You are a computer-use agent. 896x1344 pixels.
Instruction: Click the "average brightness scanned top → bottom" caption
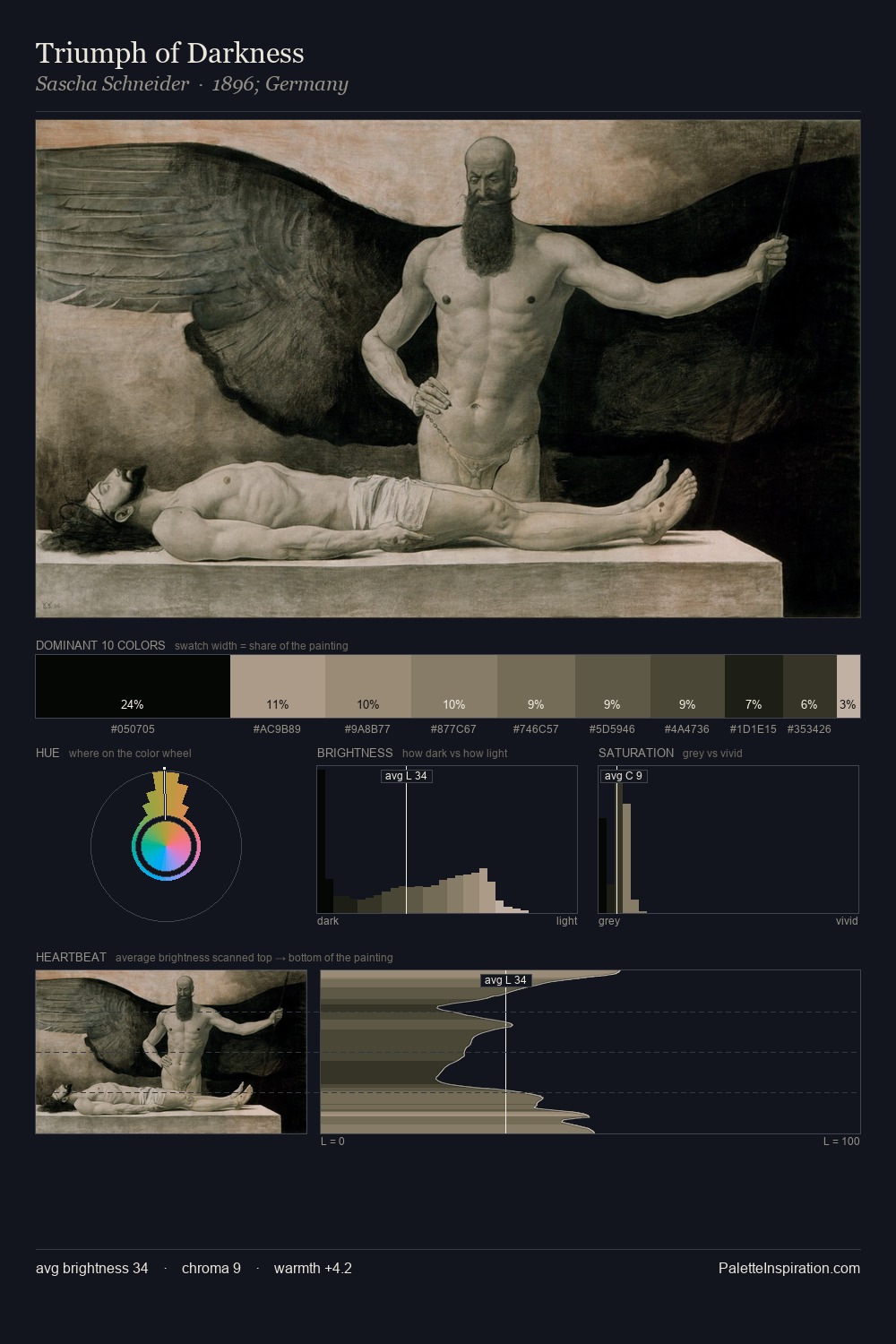[x=254, y=958]
